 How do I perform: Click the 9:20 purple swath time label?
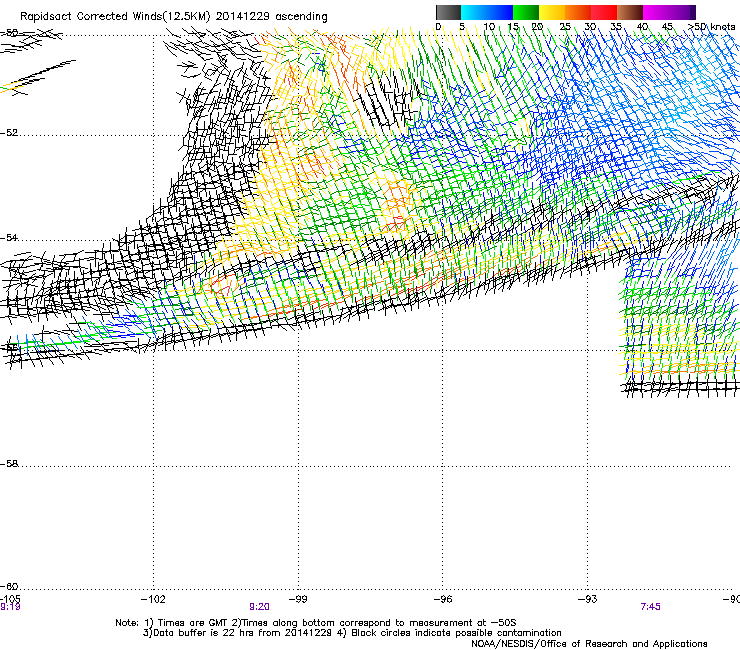click(x=260, y=607)
